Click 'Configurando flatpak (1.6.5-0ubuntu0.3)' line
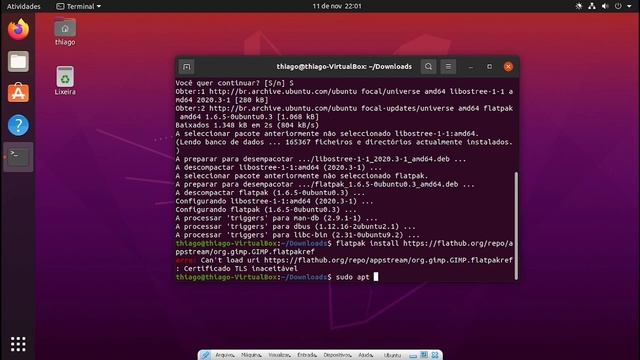This screenshot has height=360, width=640. [266, 210]
